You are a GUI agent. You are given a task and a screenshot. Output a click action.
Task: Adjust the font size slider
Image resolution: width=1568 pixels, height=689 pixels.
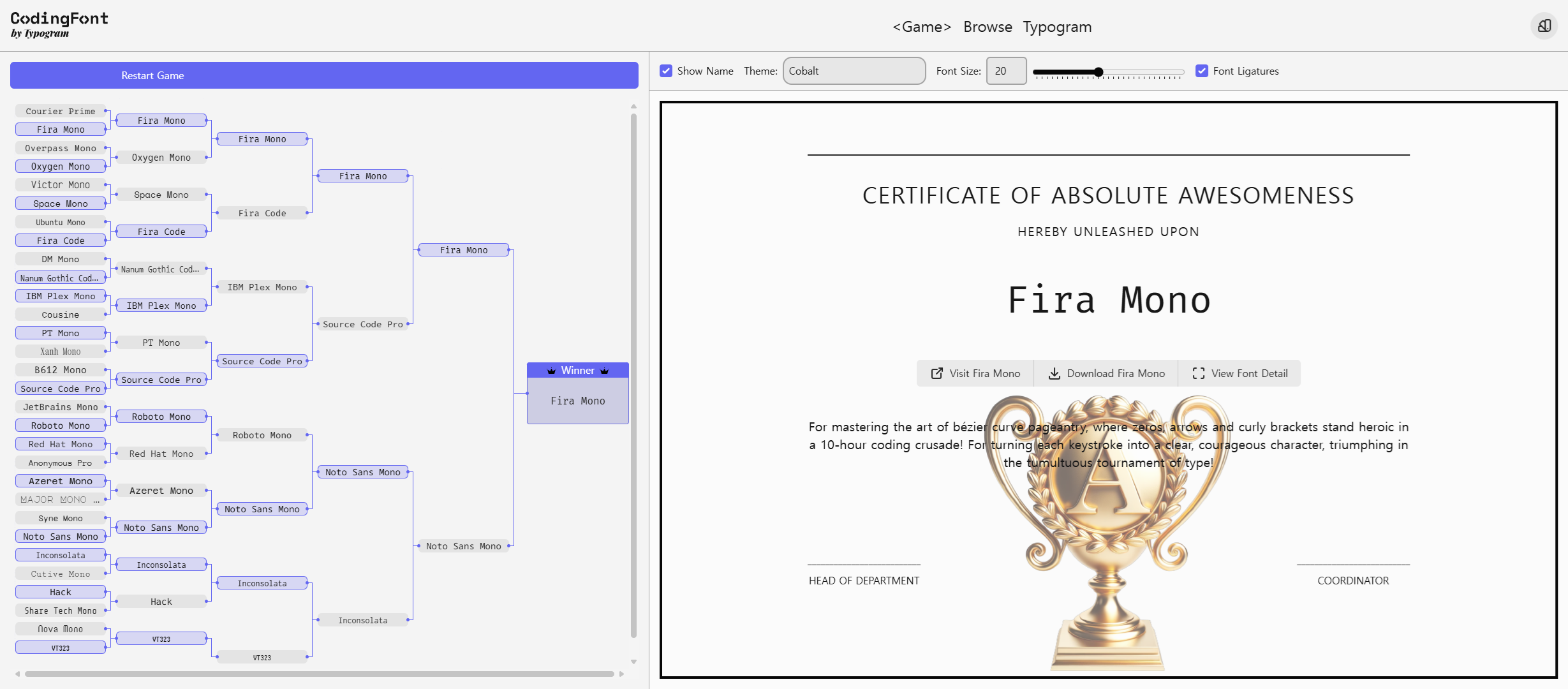[x=1098, y=72]
